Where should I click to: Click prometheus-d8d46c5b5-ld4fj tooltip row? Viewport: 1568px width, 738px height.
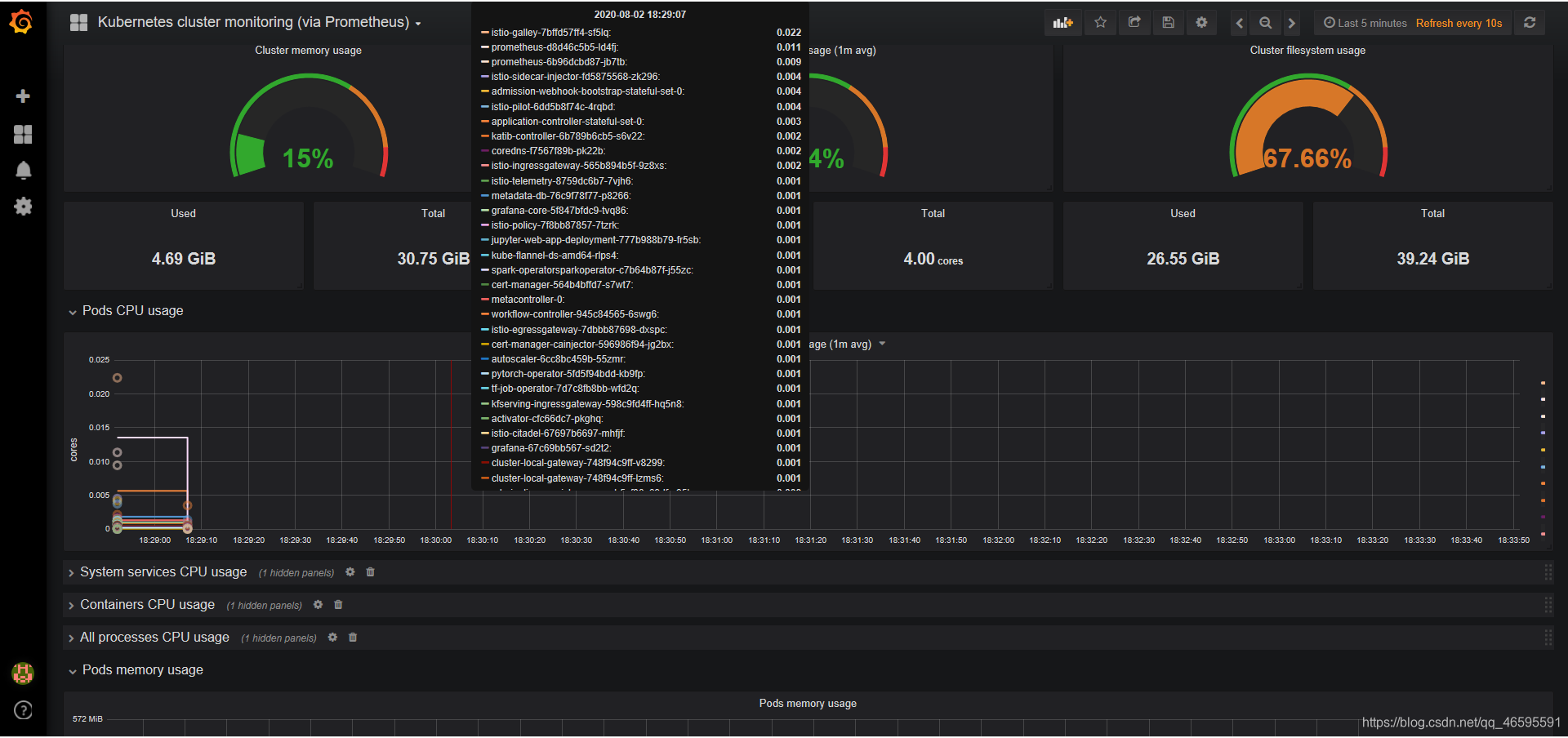640,47
